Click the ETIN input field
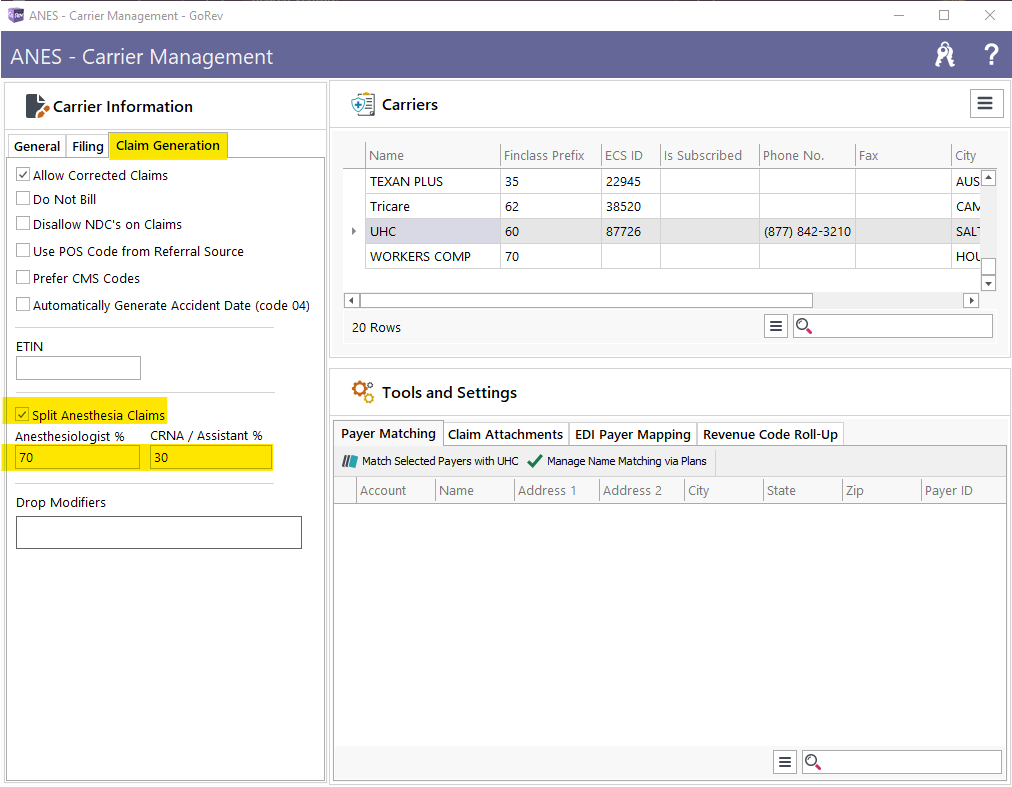The width and height of the screenshot is (1012, 787). [78, 368]
